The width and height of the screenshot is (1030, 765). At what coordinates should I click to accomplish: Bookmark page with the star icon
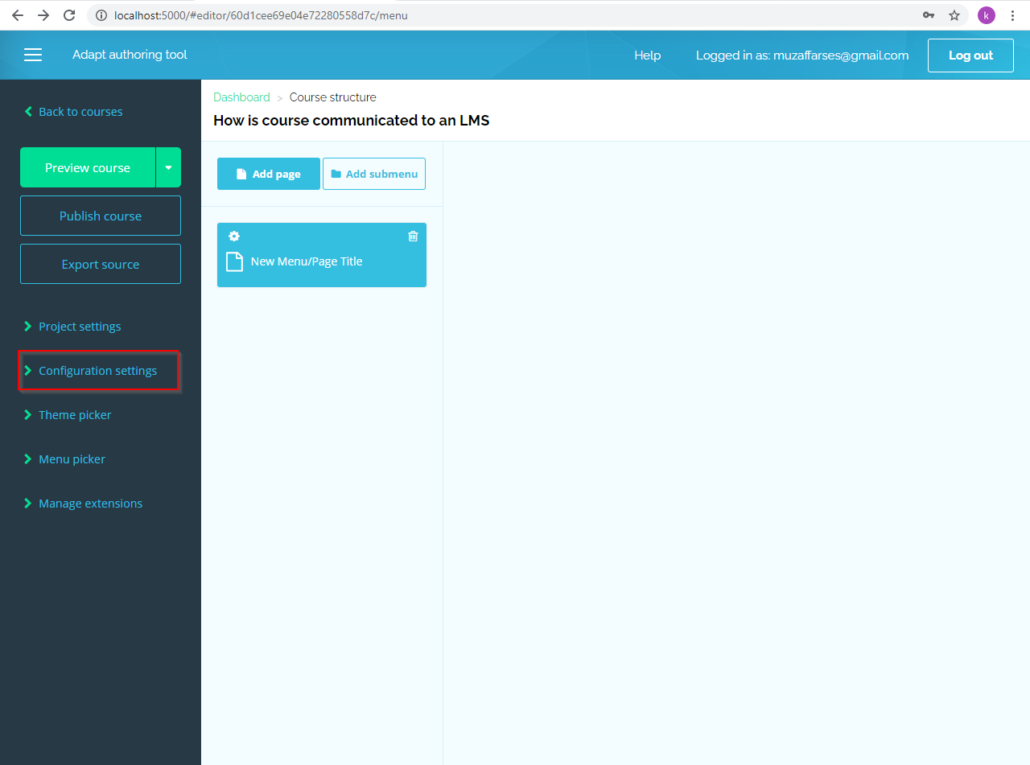pyautogui.click(x=954, y=15)
